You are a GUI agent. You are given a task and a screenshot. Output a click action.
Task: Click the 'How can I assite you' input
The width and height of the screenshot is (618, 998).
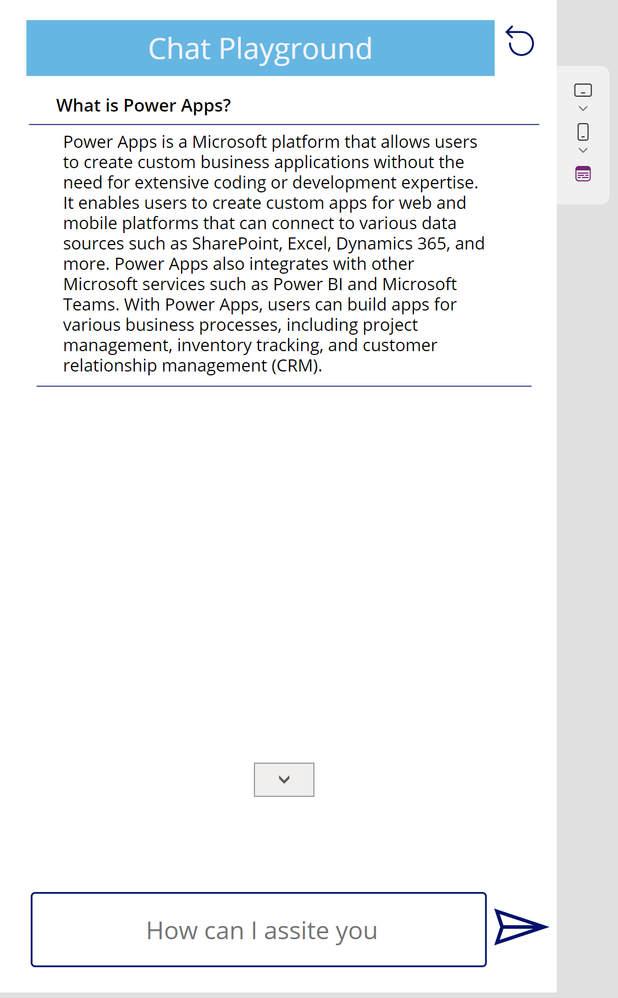point(259,929)
